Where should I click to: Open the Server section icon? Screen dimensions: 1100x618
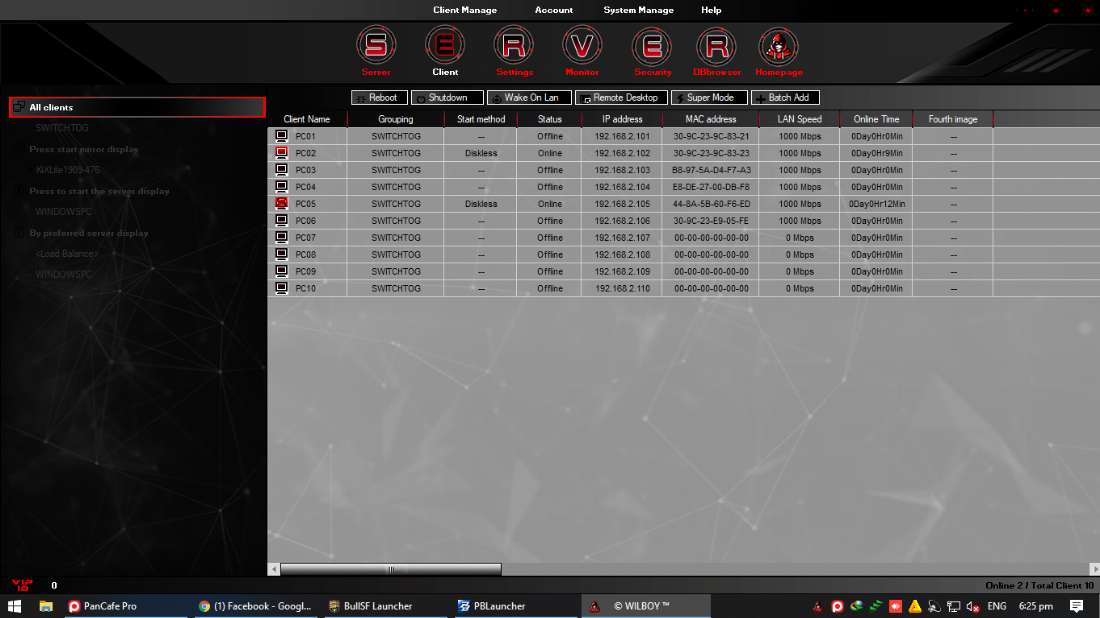376,46
